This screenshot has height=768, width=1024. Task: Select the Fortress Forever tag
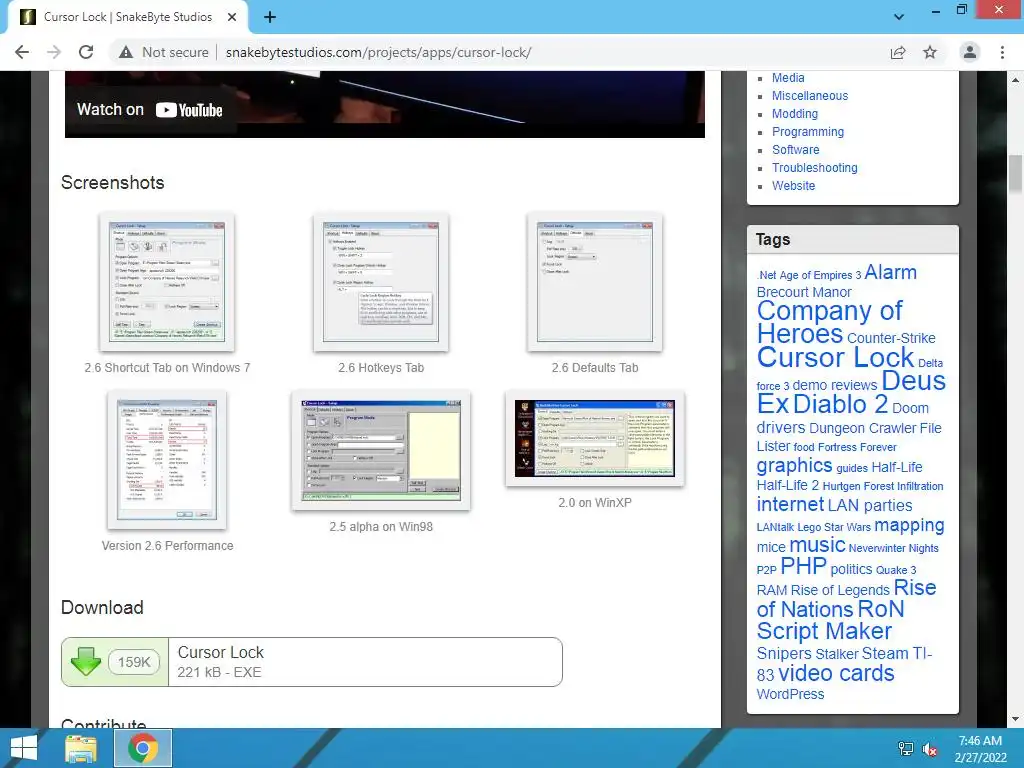pyautogui.click(x=857, y=447)
